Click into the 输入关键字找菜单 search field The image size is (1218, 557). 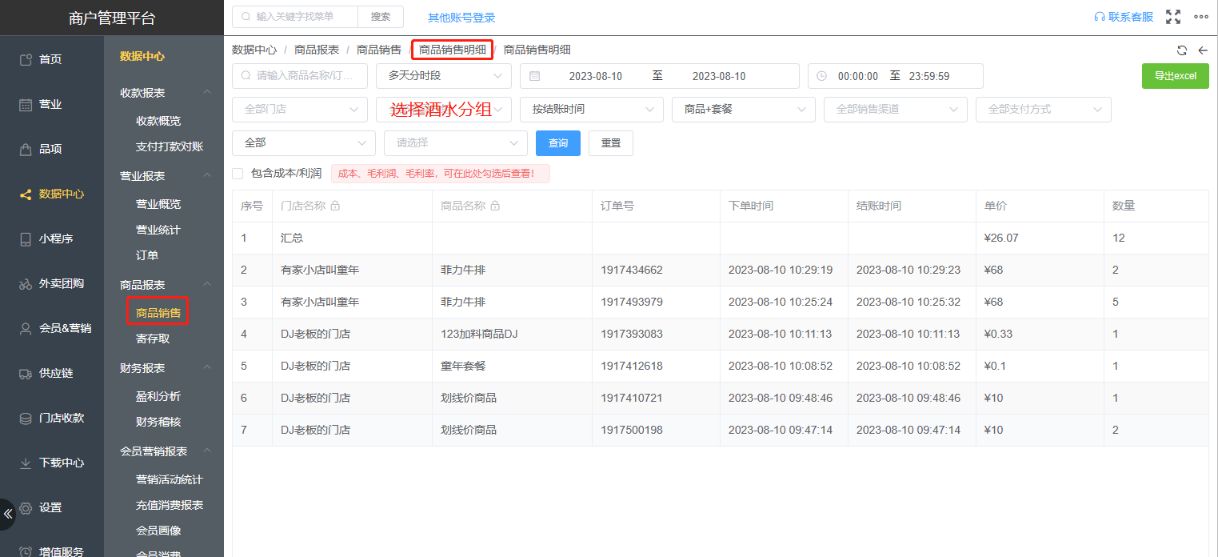(x=295, y=17)
